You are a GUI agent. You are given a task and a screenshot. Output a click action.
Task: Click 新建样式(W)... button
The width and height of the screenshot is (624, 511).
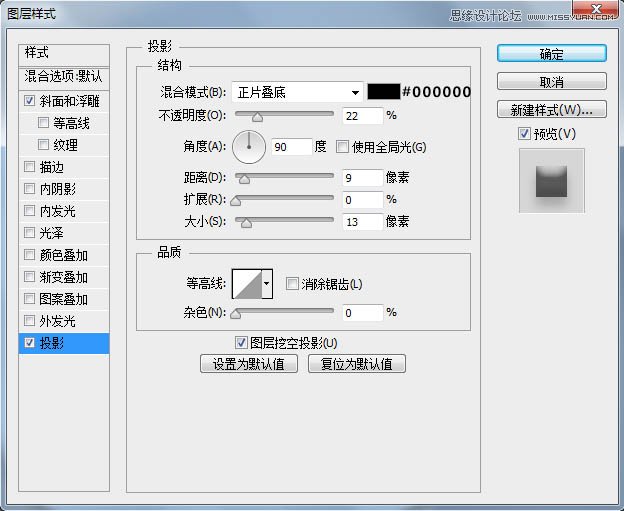click(552, 109)
